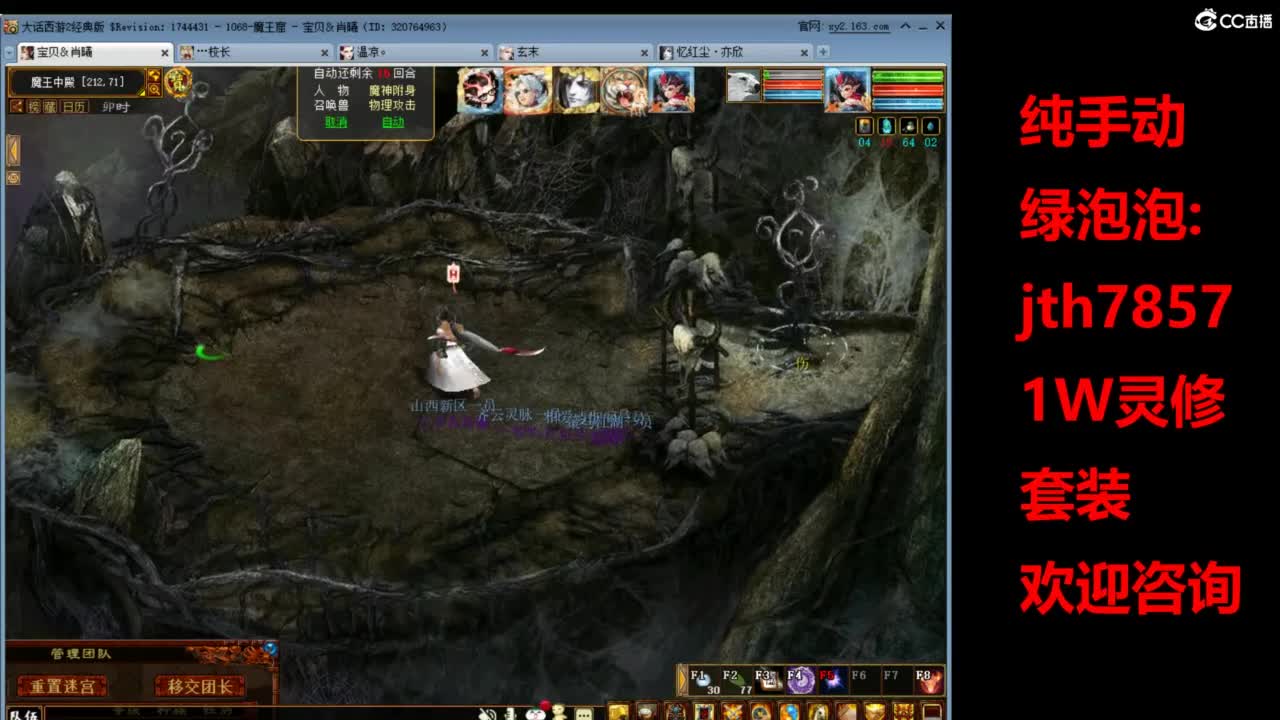This screenshot has height=720, width=1280.
Task: Toggle the sound mute icon
Action: (487, 713)
